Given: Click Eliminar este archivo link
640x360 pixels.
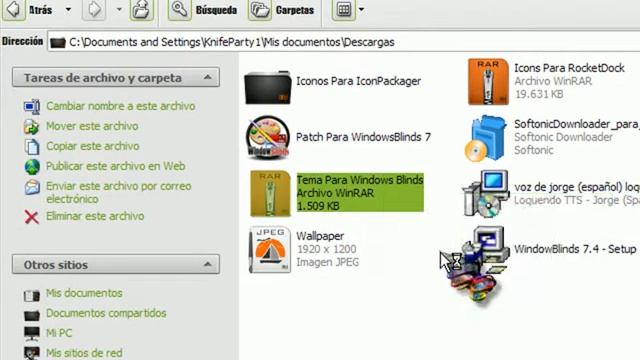Looking at the screenshot, I should [95, 216].
